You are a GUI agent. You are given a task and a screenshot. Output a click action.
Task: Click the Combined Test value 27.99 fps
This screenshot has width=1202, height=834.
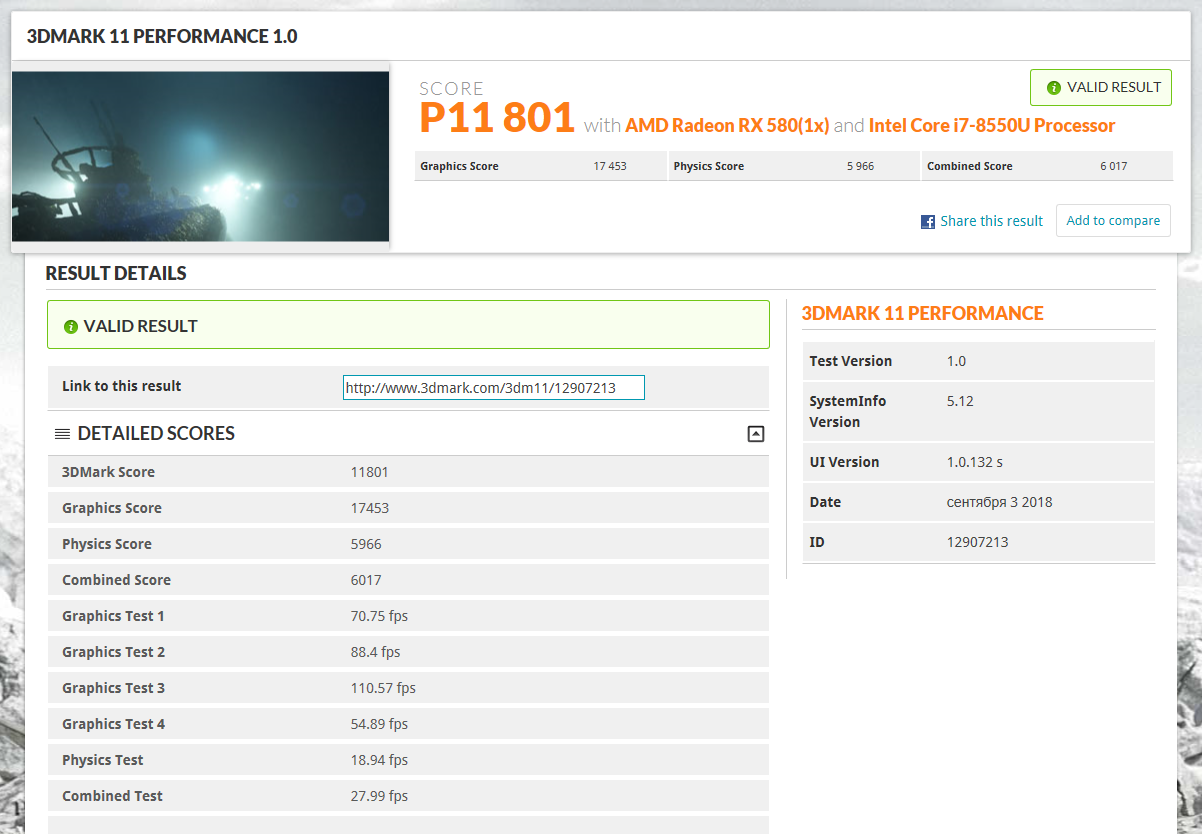[379, 796]
